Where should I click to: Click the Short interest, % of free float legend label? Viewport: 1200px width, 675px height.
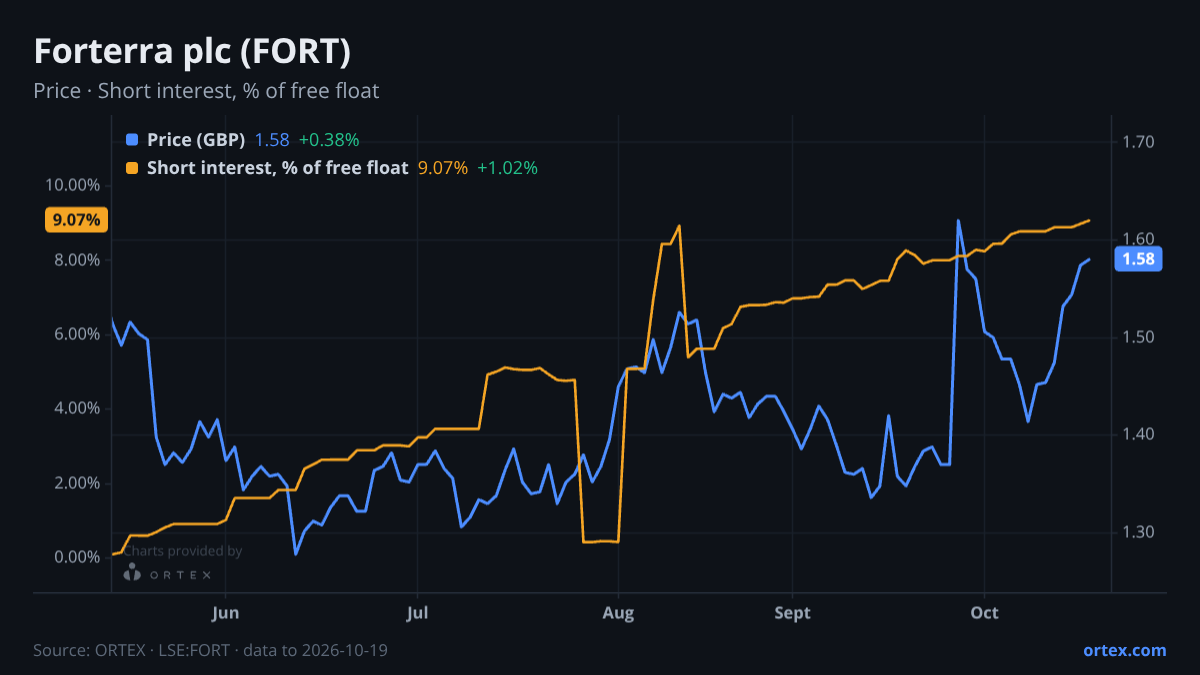pos(278,168)
